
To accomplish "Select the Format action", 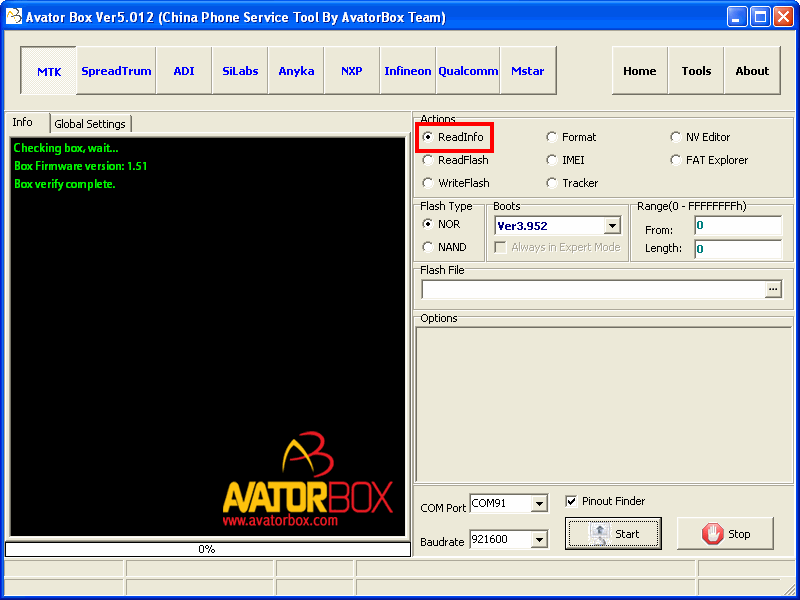I will [571, 137].
